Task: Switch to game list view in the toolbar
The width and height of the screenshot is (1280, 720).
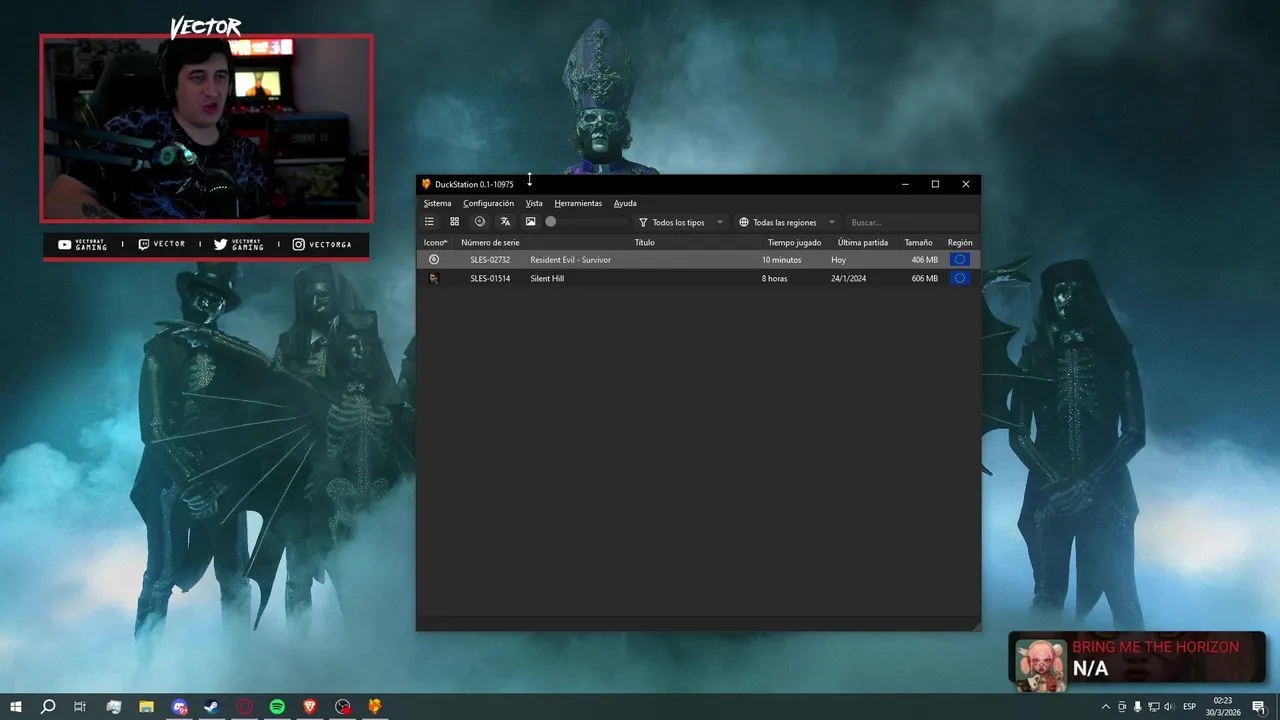Action: 429,222
